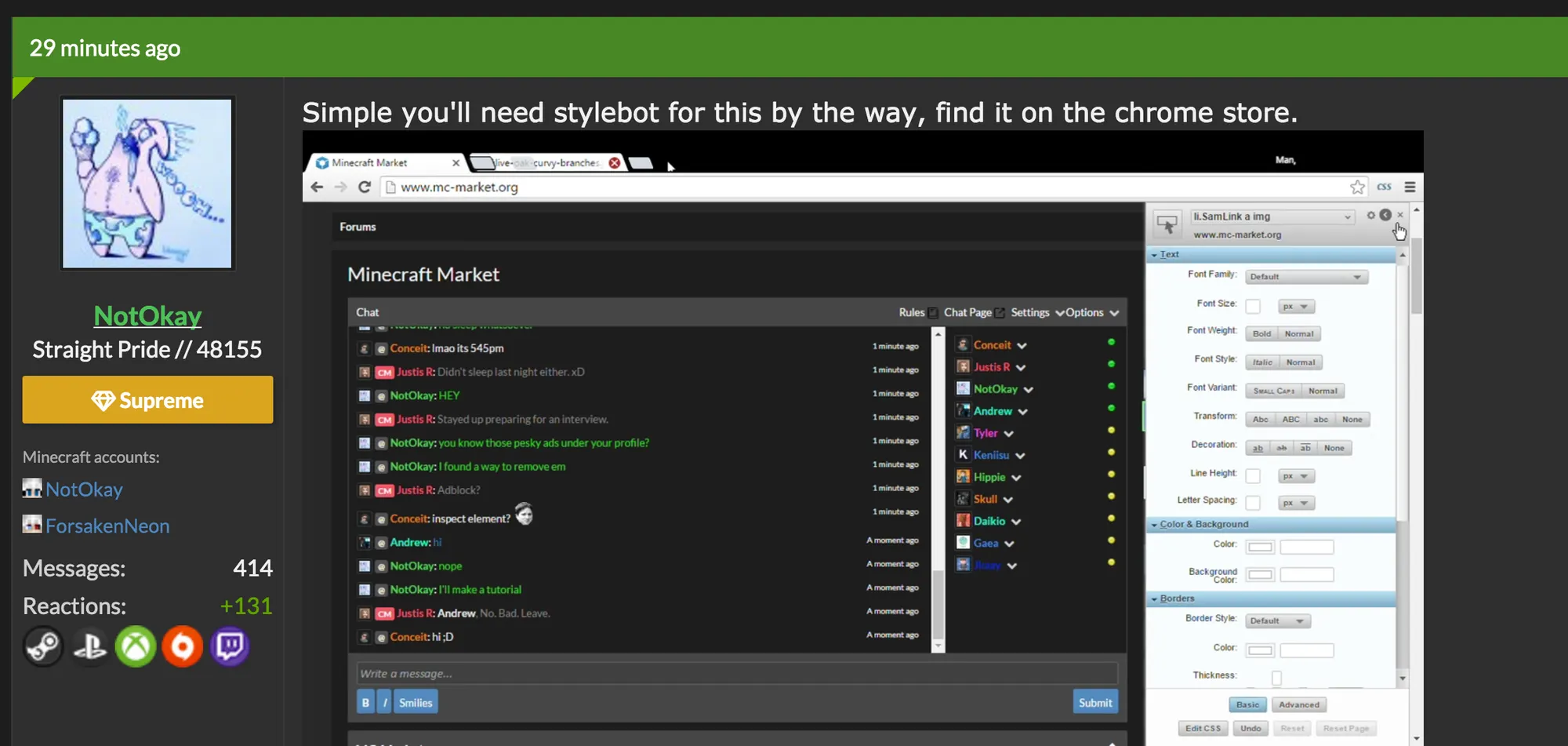
Task: Set Transform to uppercase ABC
Action: pyautogui.click(x=1290, y=420)
